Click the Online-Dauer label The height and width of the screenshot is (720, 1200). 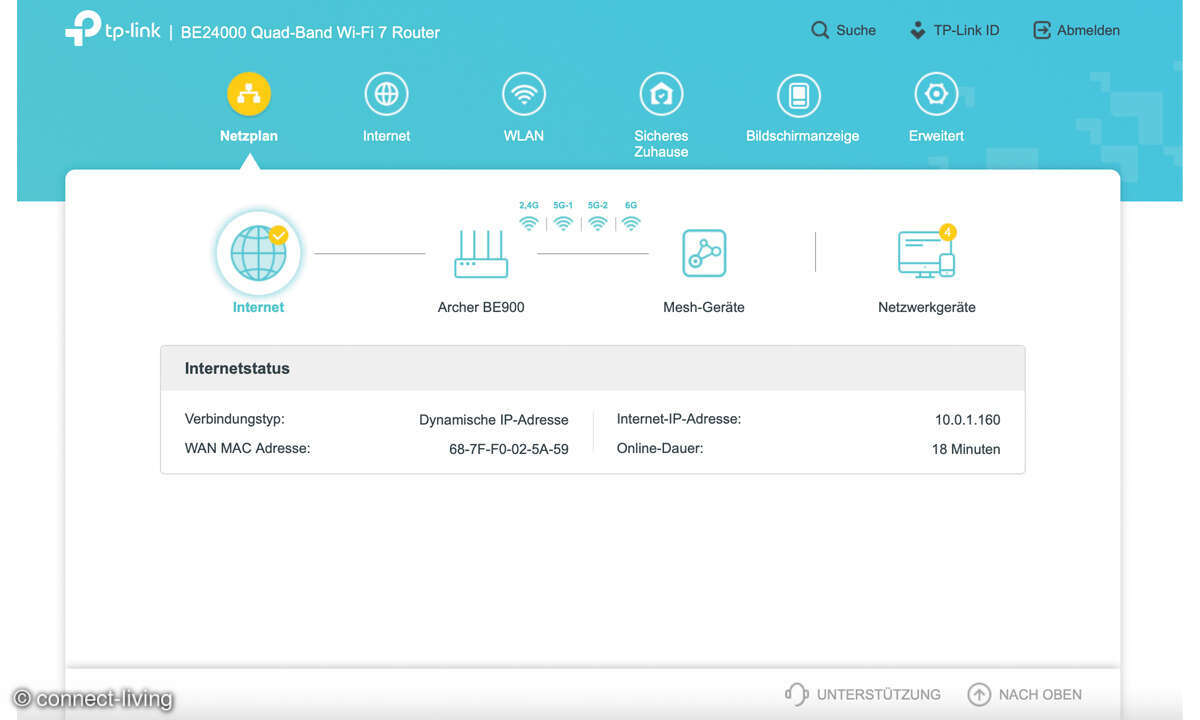coord(660,448)
